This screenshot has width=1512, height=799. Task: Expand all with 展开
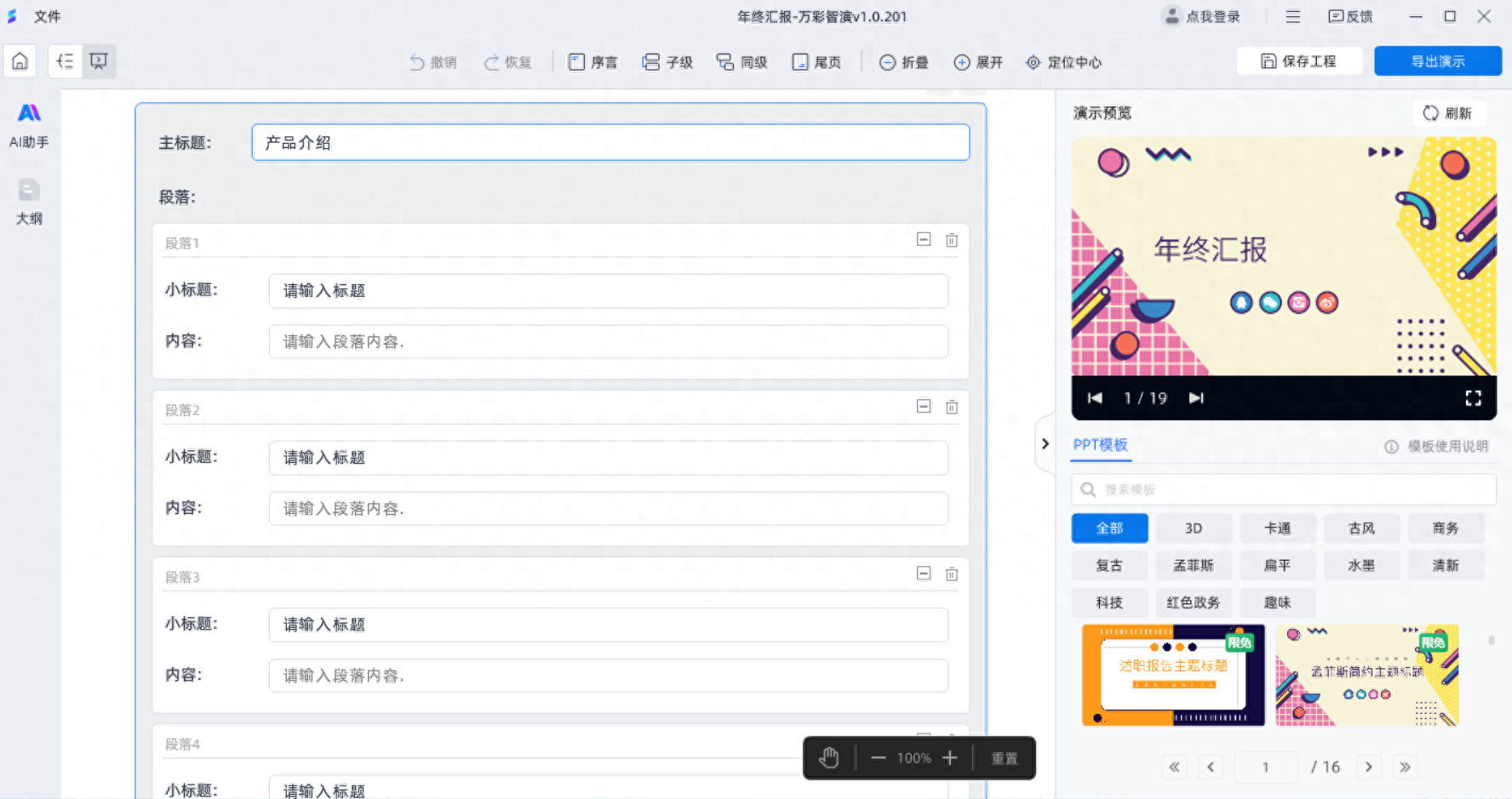(978, 62)
